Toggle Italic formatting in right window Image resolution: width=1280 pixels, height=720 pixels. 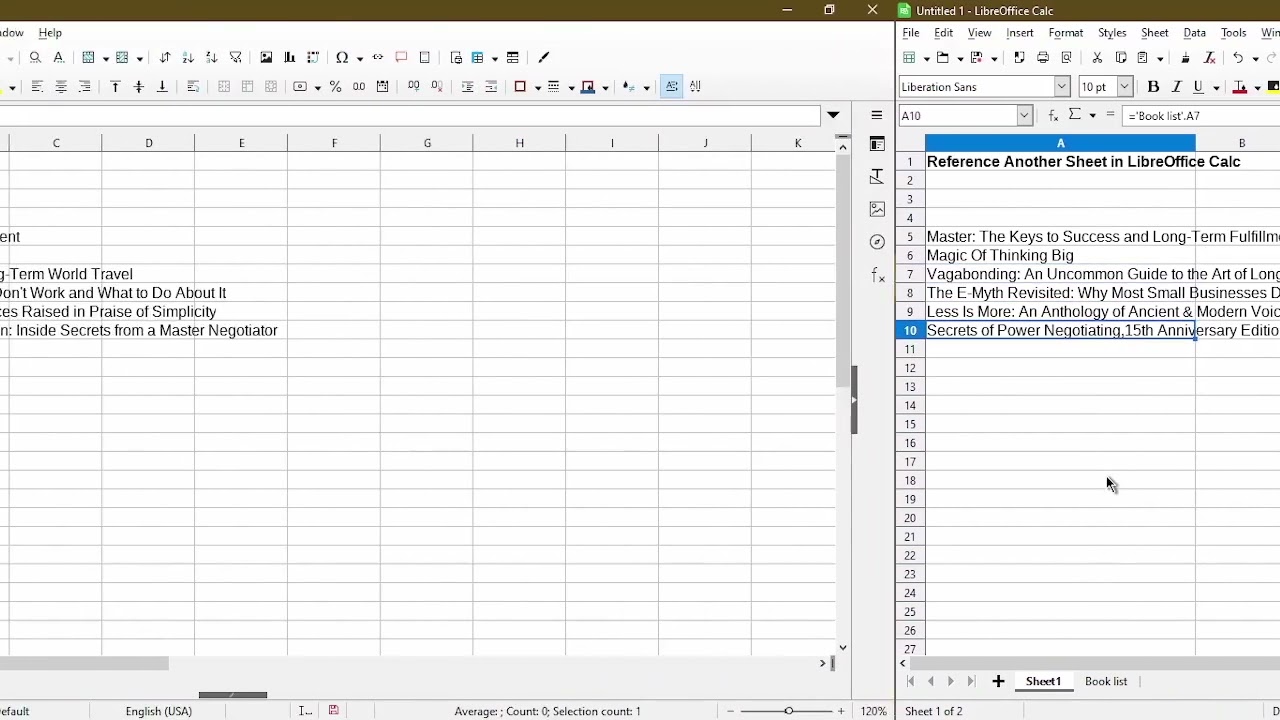point(1176,87)
